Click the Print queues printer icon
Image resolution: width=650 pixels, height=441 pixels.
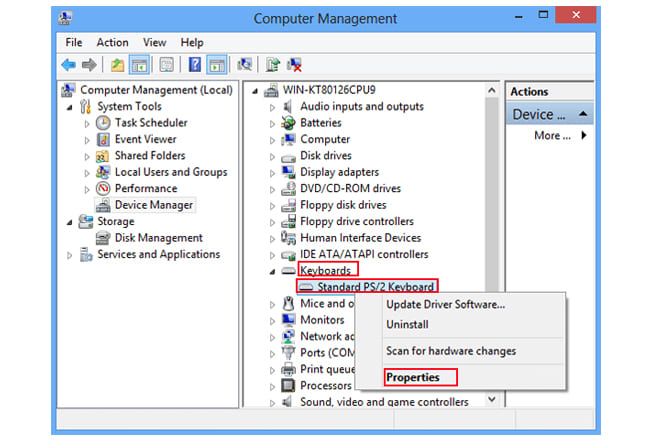pyautogui.click(x=288, y=369)
